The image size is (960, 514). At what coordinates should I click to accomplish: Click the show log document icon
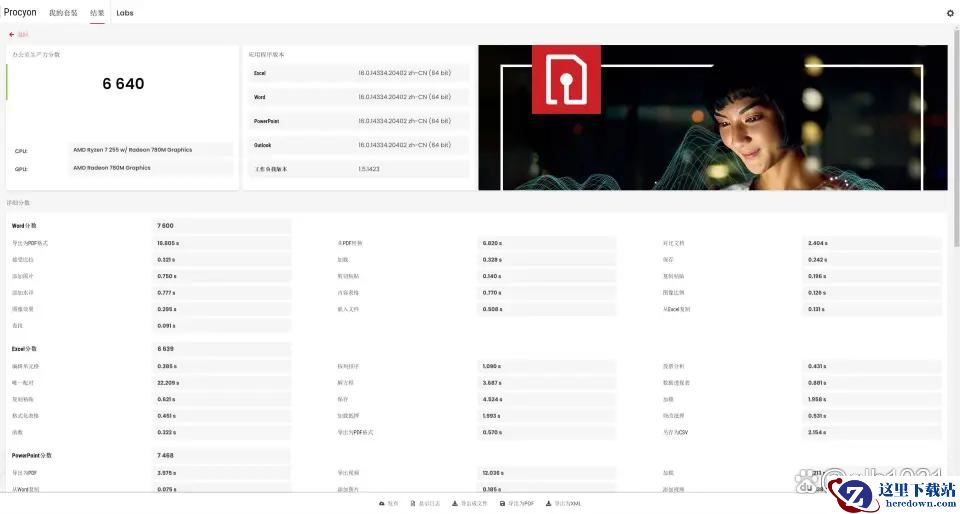pyautogui.click(x=413, y=503)
